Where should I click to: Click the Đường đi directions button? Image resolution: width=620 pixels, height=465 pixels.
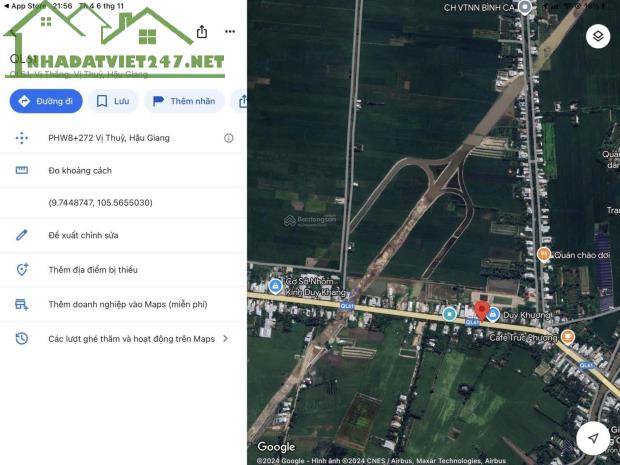[x=46, y=101]
